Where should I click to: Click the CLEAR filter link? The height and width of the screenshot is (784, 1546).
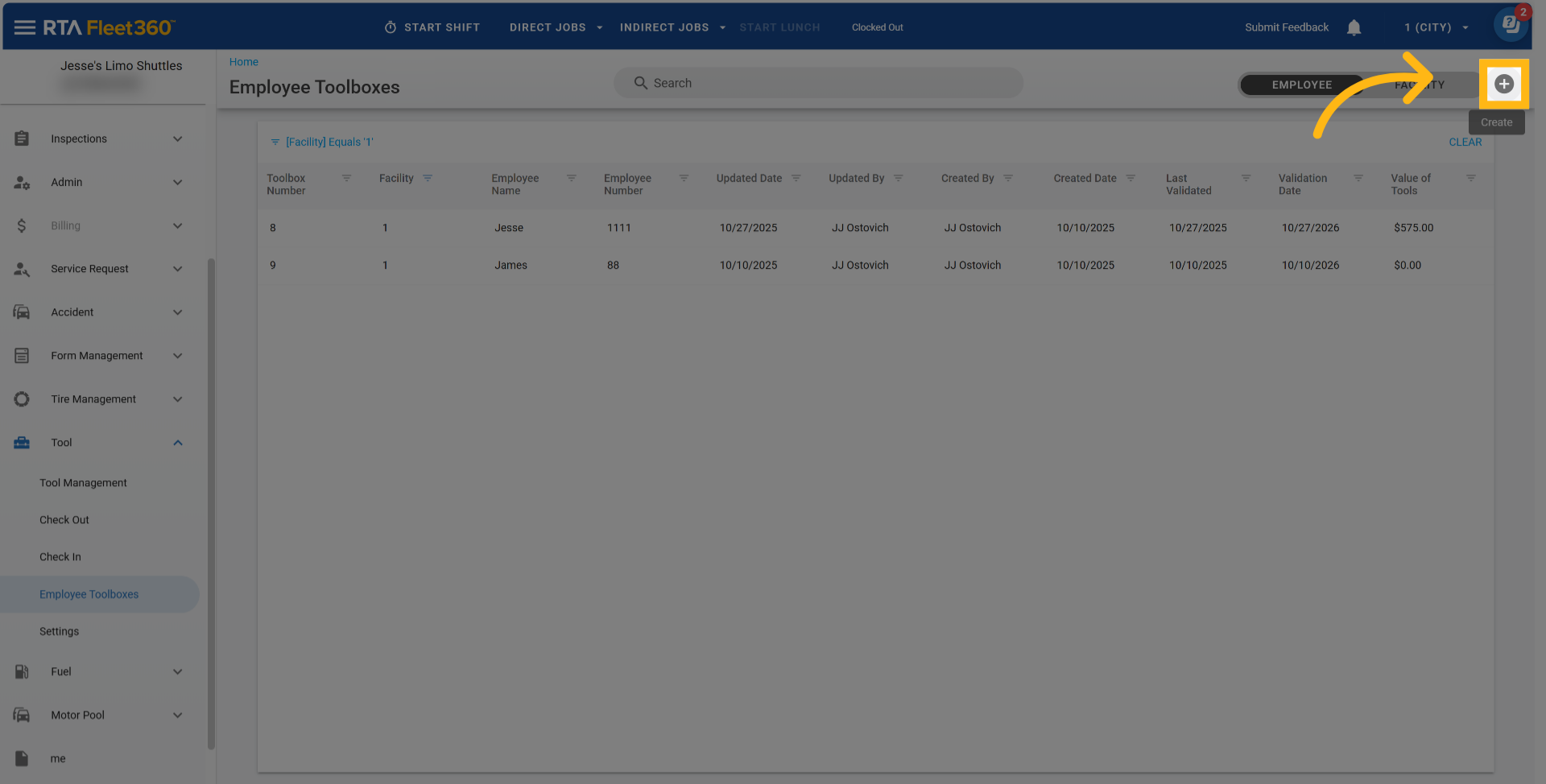[x=1465, y=142]
